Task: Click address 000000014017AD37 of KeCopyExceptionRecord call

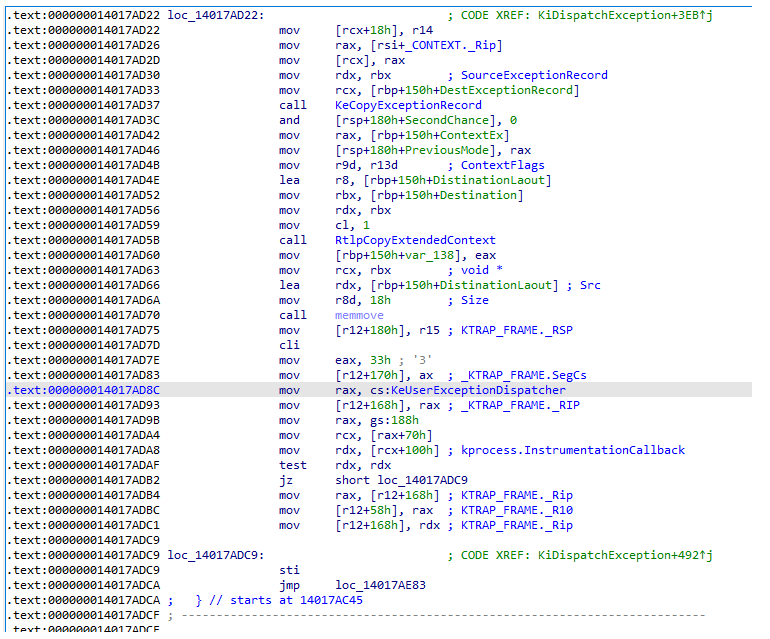Action: (x=83, y=105)
